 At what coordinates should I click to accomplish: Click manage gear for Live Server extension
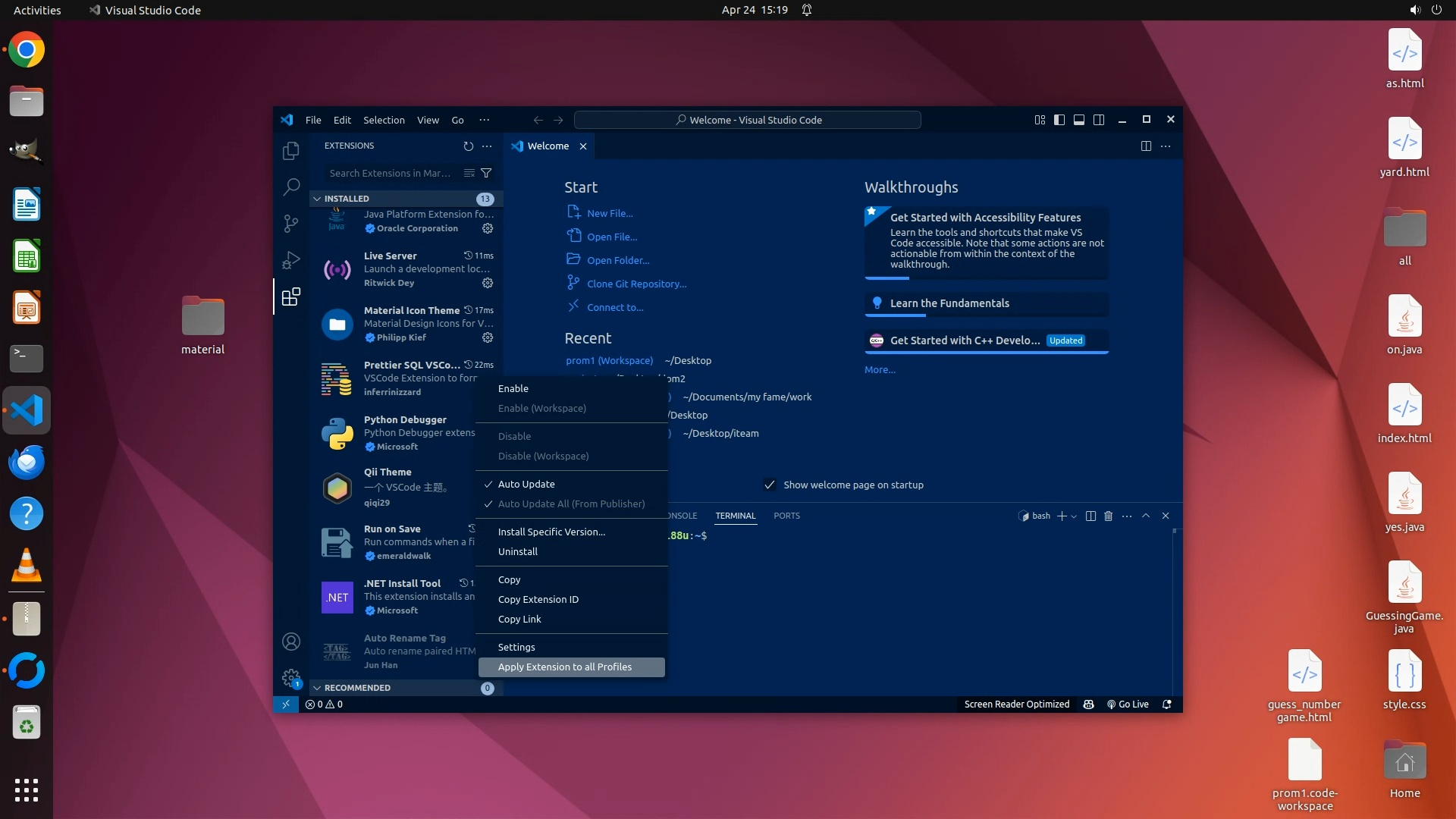click(488, 283)
